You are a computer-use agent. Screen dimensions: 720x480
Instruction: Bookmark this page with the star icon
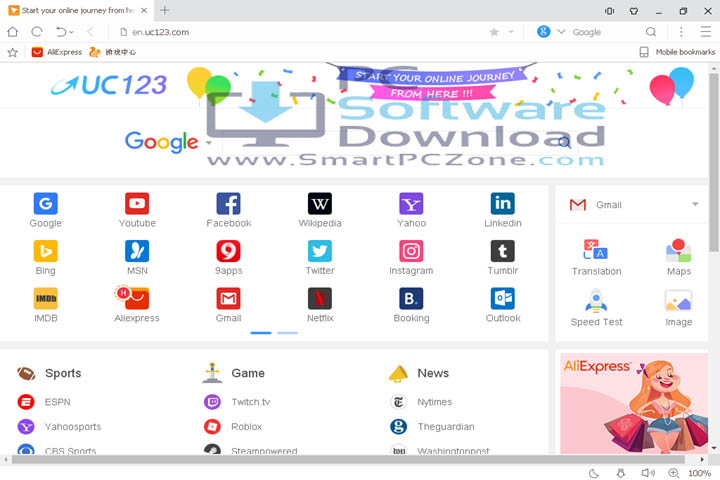point(494,32)
